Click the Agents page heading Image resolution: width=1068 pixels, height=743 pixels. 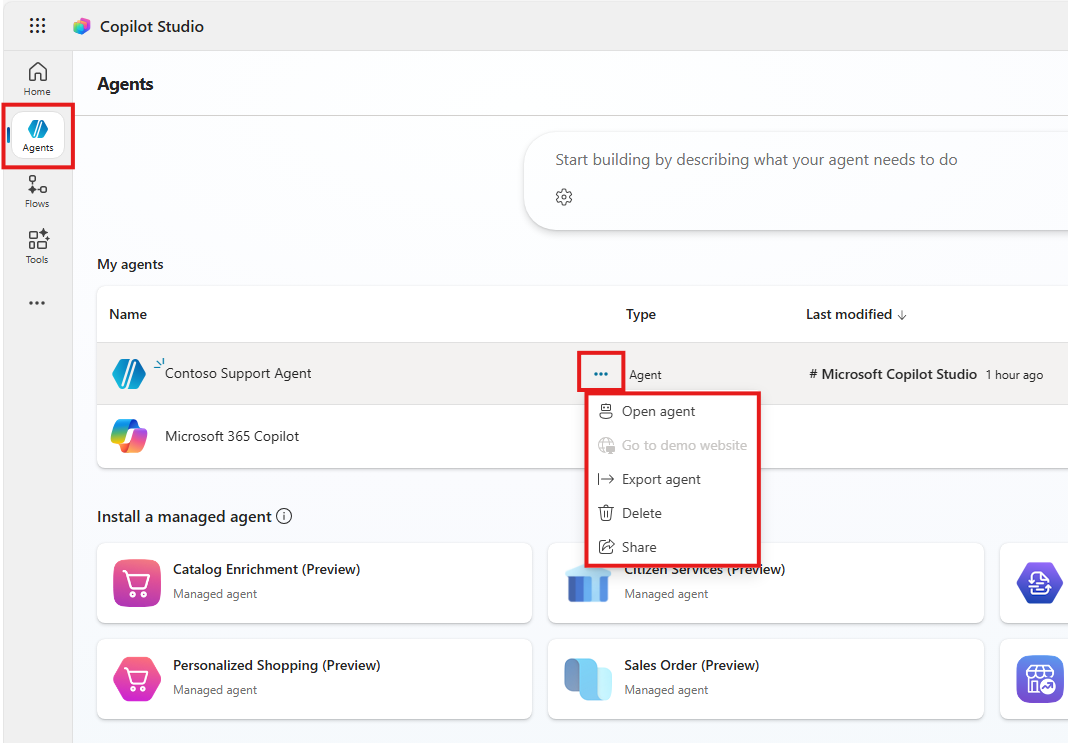(125, 84)
